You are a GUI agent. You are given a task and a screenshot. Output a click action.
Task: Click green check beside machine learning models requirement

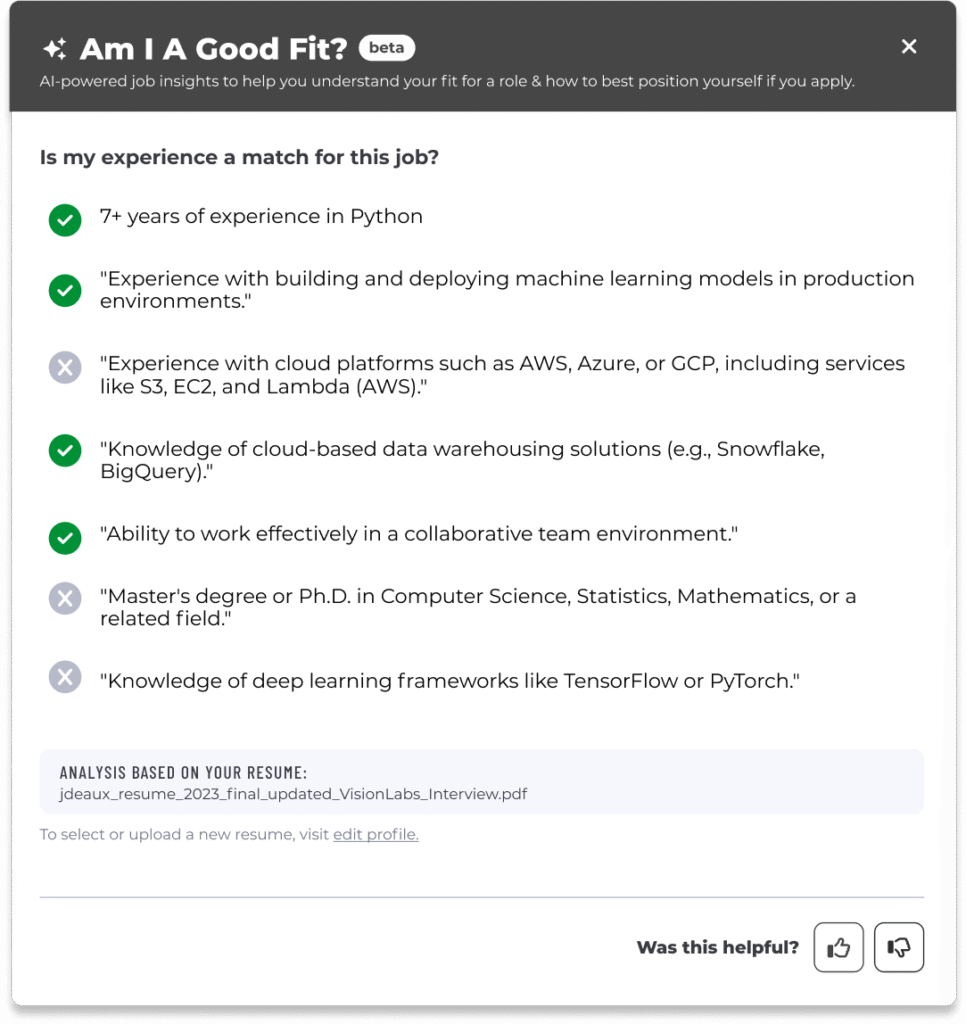65,290
